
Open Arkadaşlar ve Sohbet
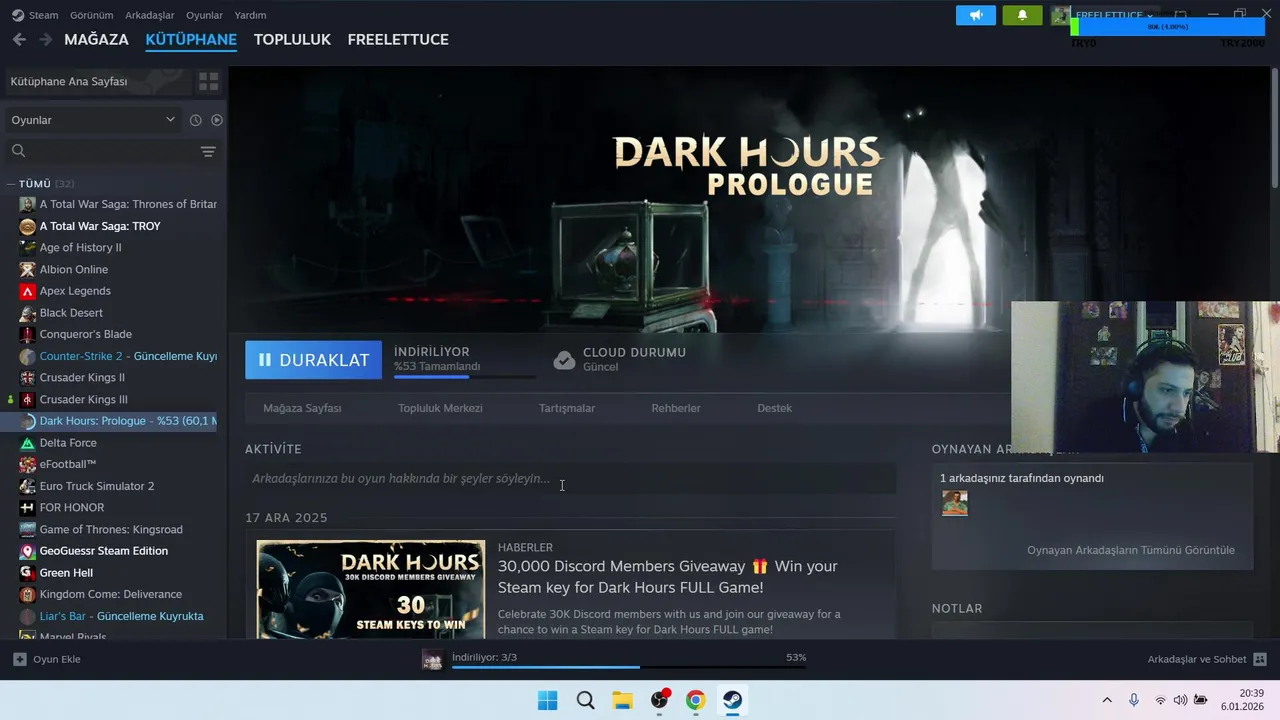[x=1207, y=659]
